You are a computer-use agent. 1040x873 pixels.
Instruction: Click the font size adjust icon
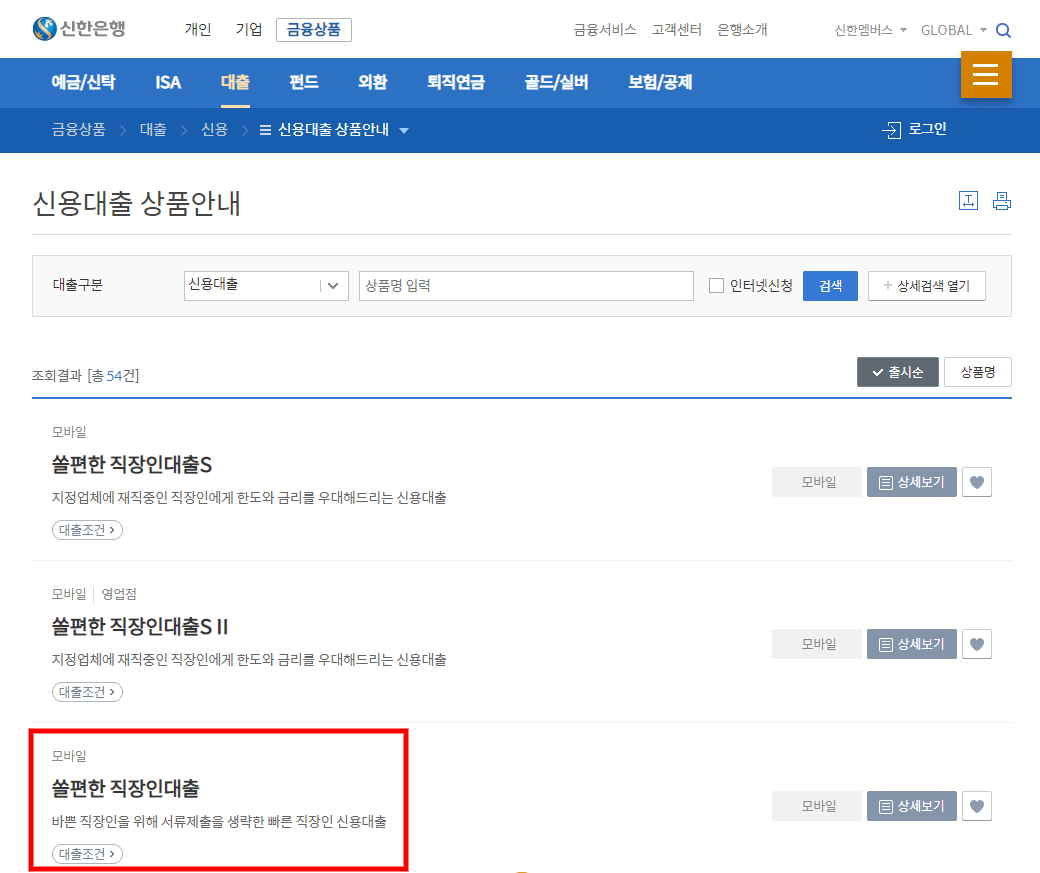click(x=968, y=200)
